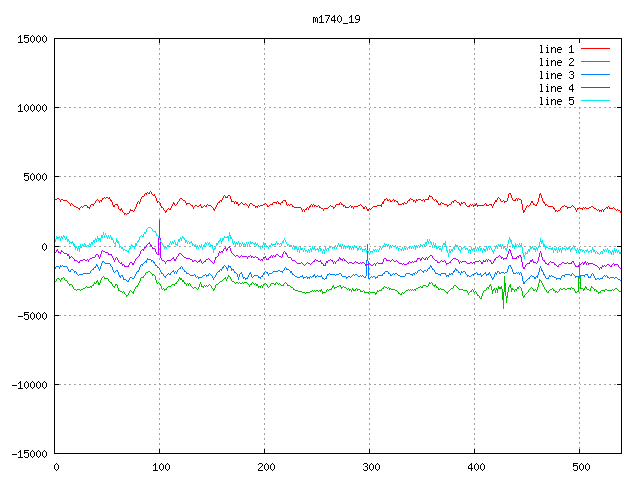
Task: Click the blue downward spike near x=300
Action: (368, 270)
